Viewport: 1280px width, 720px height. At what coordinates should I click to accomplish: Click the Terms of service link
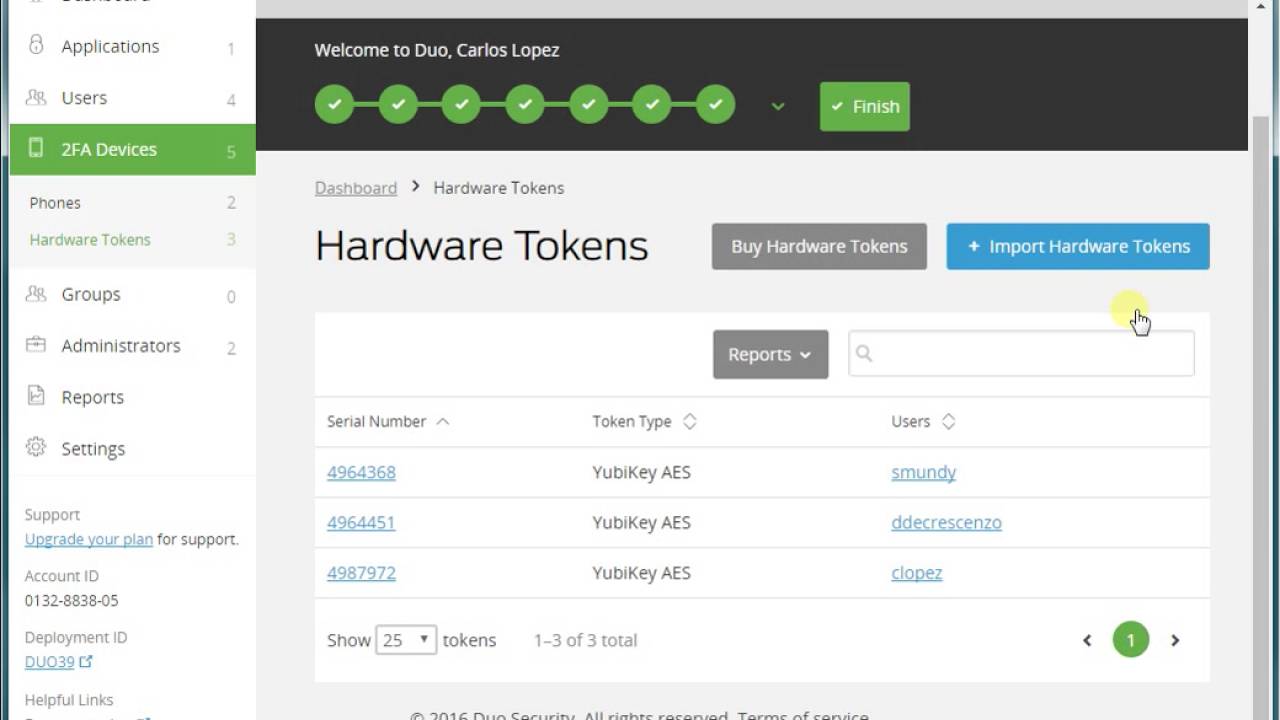(x=803, y=714)
